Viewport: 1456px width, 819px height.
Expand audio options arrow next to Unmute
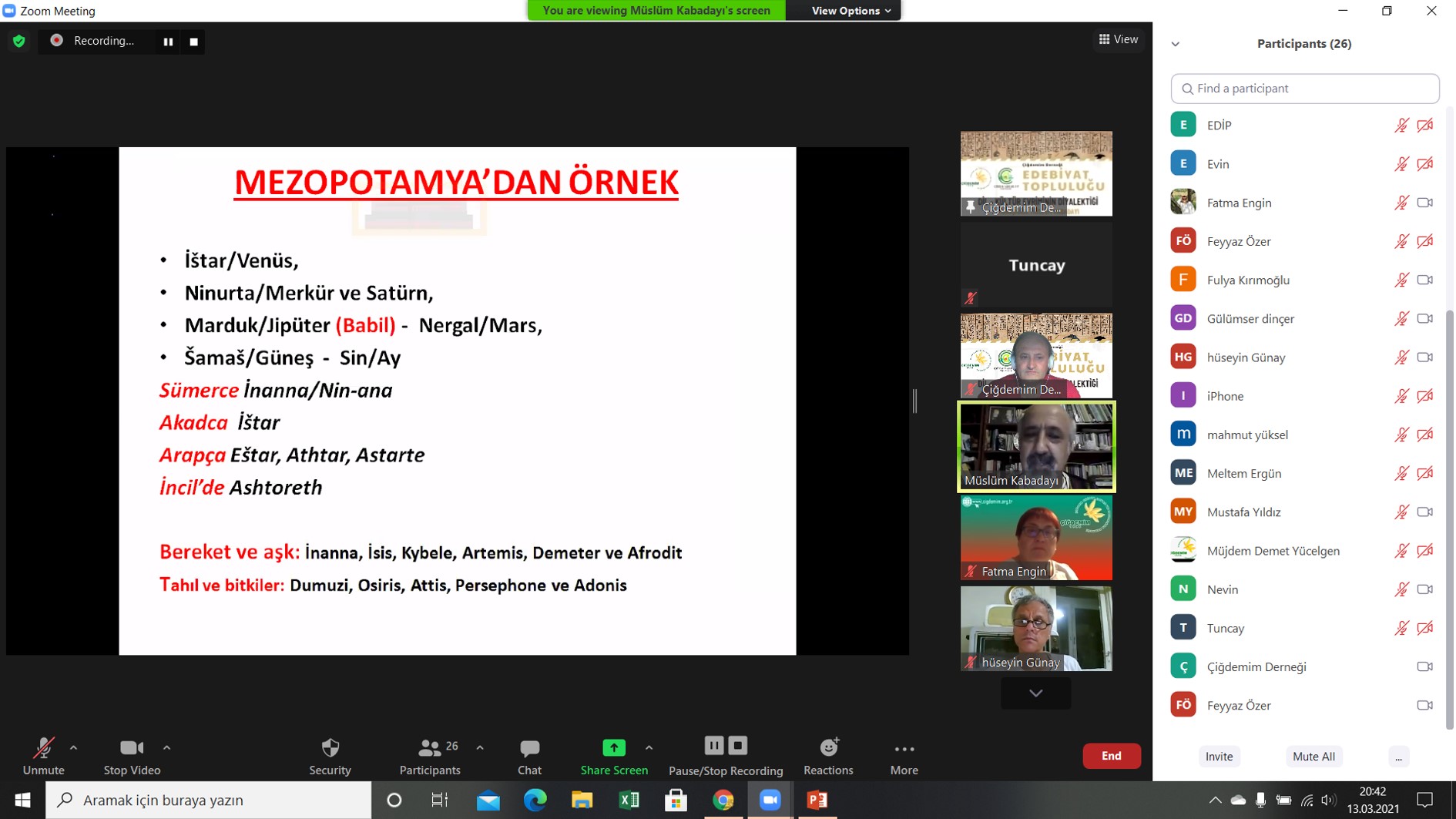73,747
